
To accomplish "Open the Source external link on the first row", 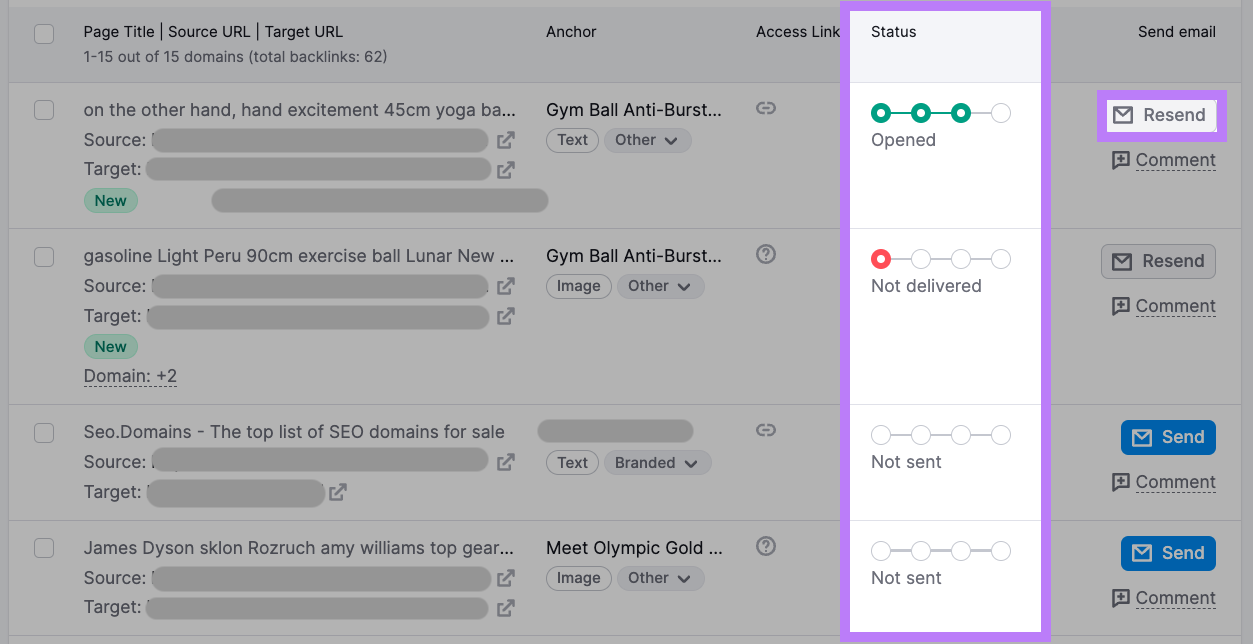I will tap(506, 141).
